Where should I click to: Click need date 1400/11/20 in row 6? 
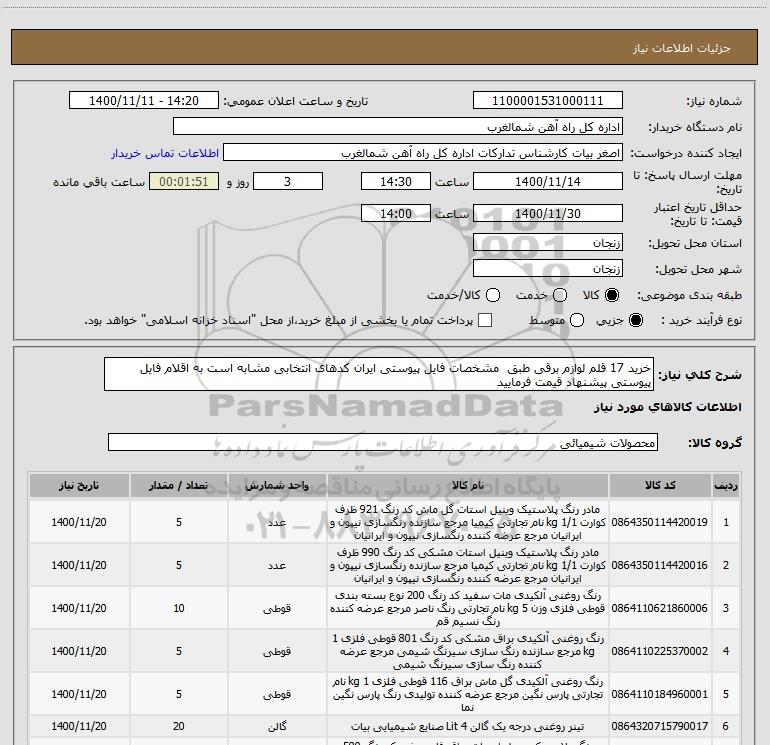pos(79,726)
